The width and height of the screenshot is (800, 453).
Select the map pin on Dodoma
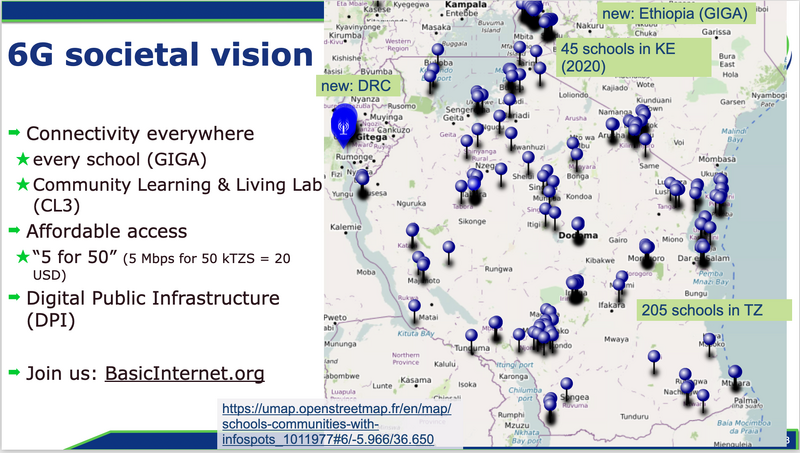578,230
